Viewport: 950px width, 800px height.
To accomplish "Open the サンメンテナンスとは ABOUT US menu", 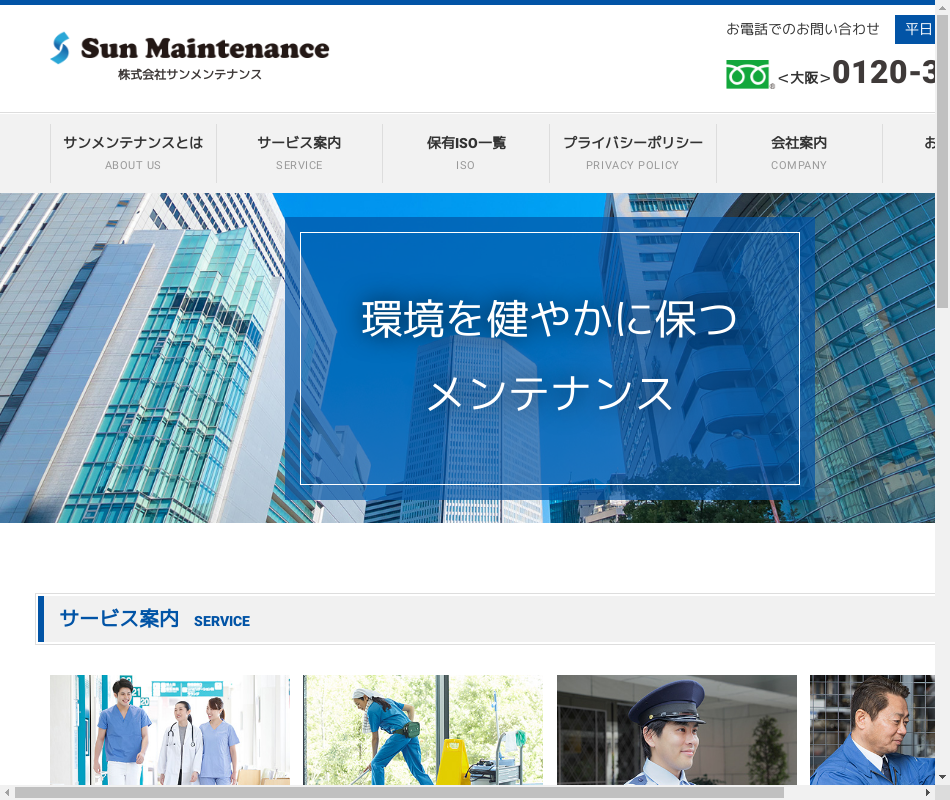I will pos(133,153).
